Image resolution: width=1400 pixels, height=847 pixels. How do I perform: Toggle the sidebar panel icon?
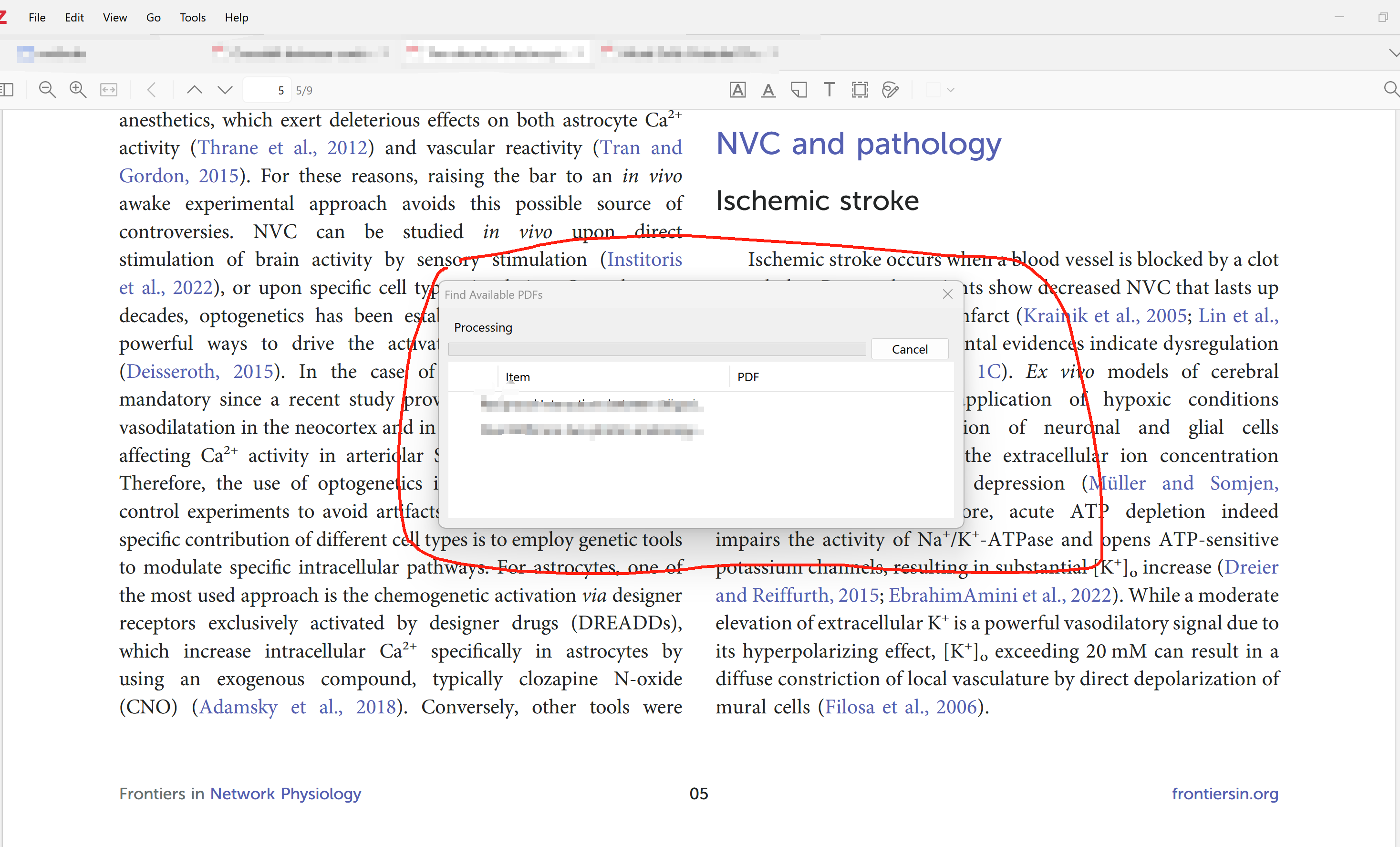[7, 90]
